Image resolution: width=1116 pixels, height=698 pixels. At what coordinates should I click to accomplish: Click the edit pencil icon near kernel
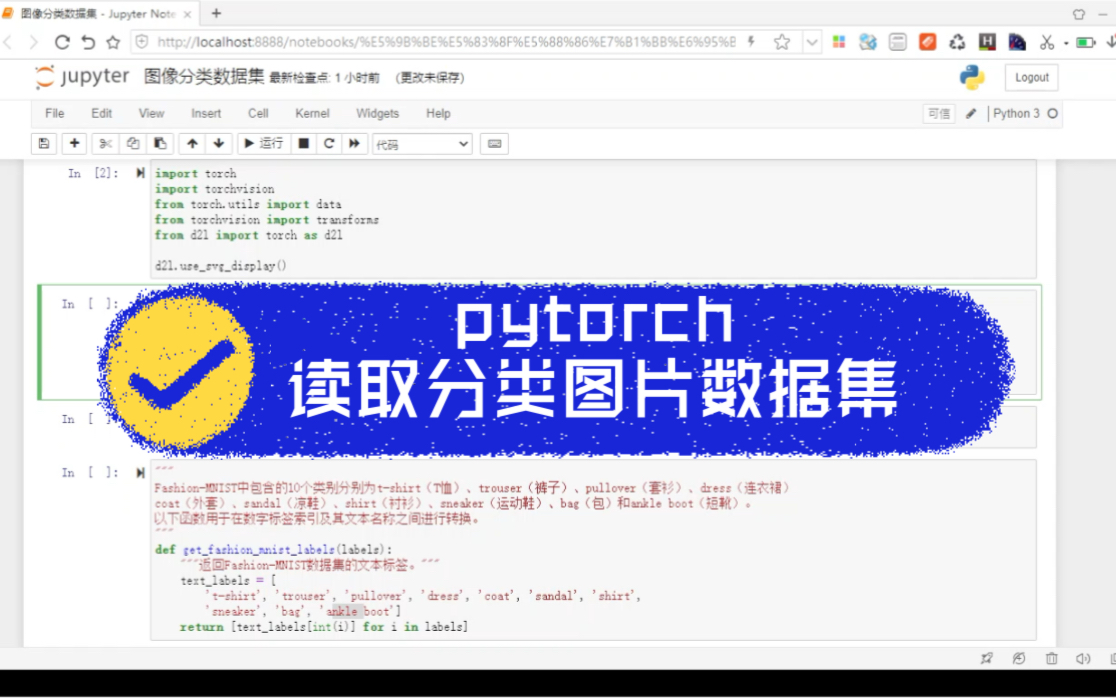coord(971,114)
